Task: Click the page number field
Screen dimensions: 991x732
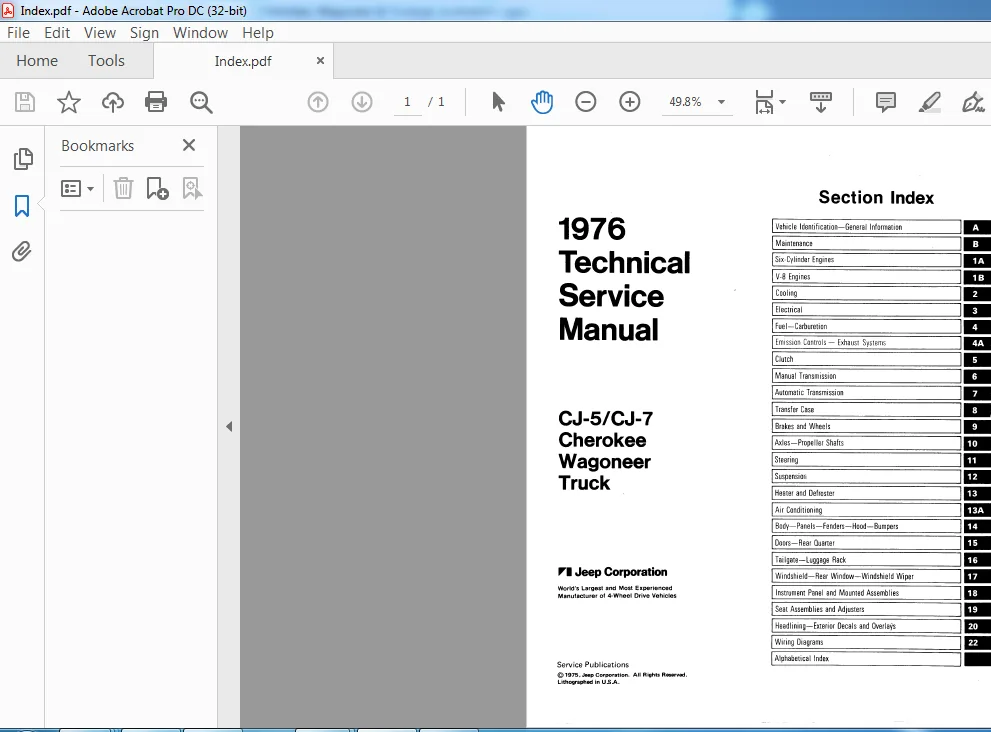Action: 408,102
